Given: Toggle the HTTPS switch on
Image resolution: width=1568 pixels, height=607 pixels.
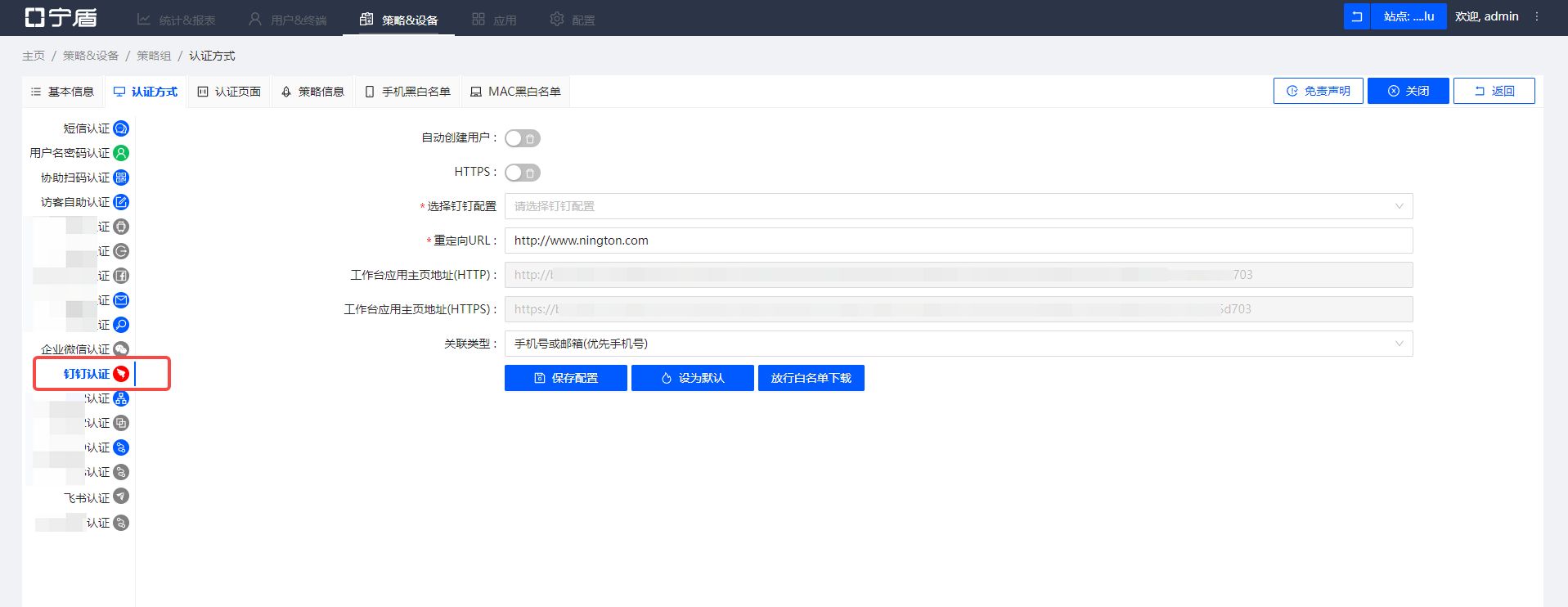Looking at the screenshot, I should coord(522,173).
